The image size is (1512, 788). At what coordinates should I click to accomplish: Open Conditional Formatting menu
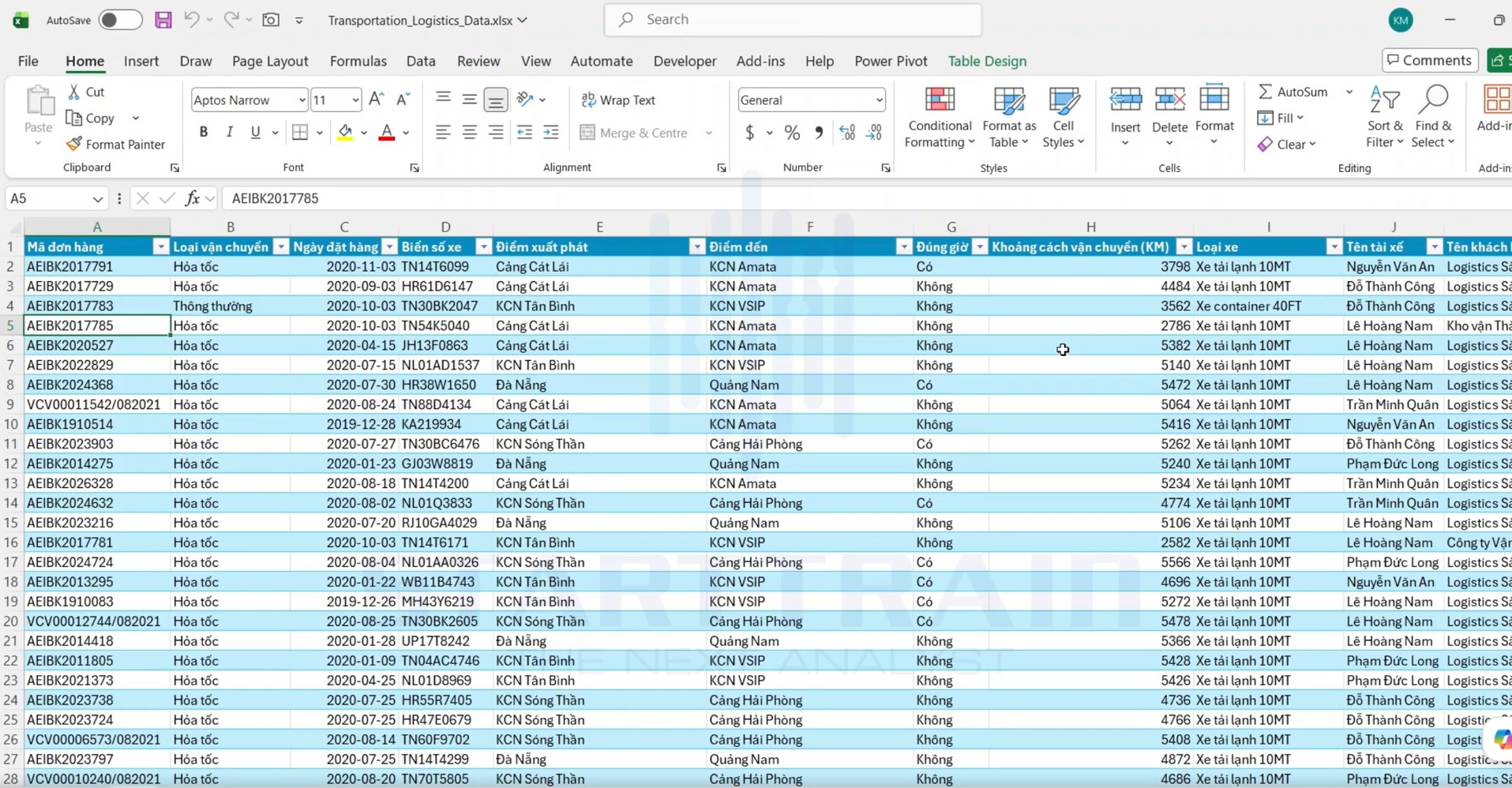[939, 118]
